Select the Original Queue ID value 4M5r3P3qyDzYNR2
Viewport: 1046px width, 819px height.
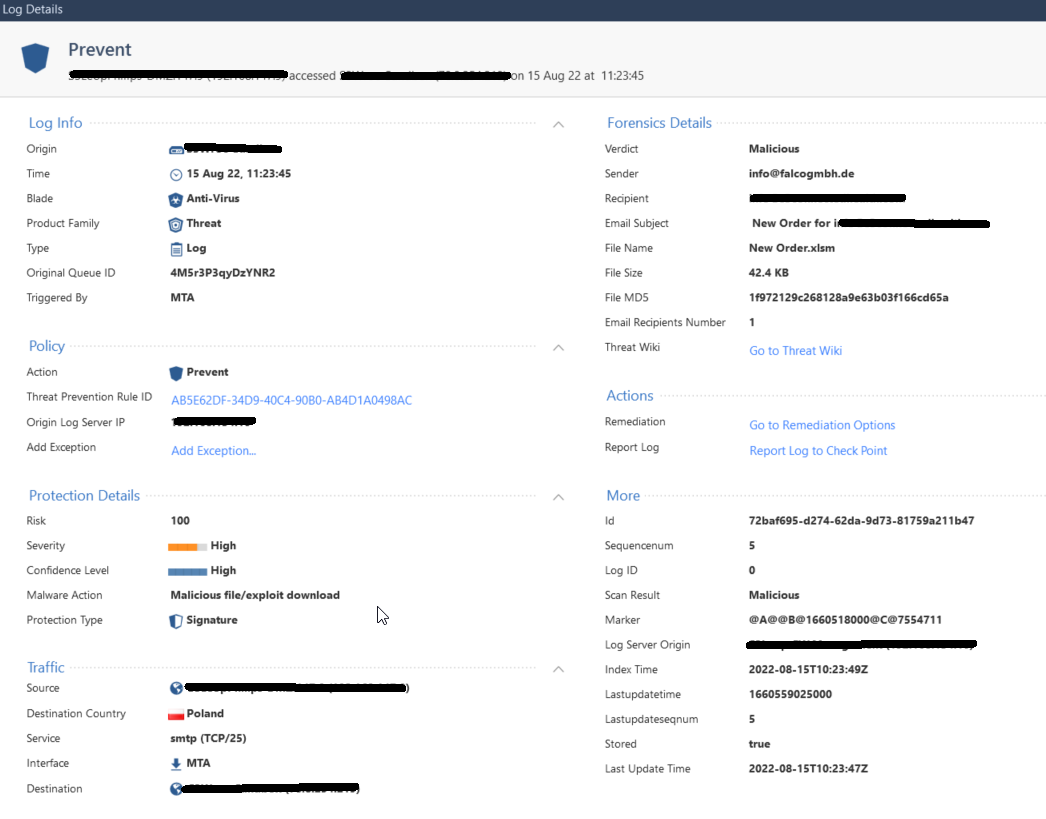click(223, 273)
